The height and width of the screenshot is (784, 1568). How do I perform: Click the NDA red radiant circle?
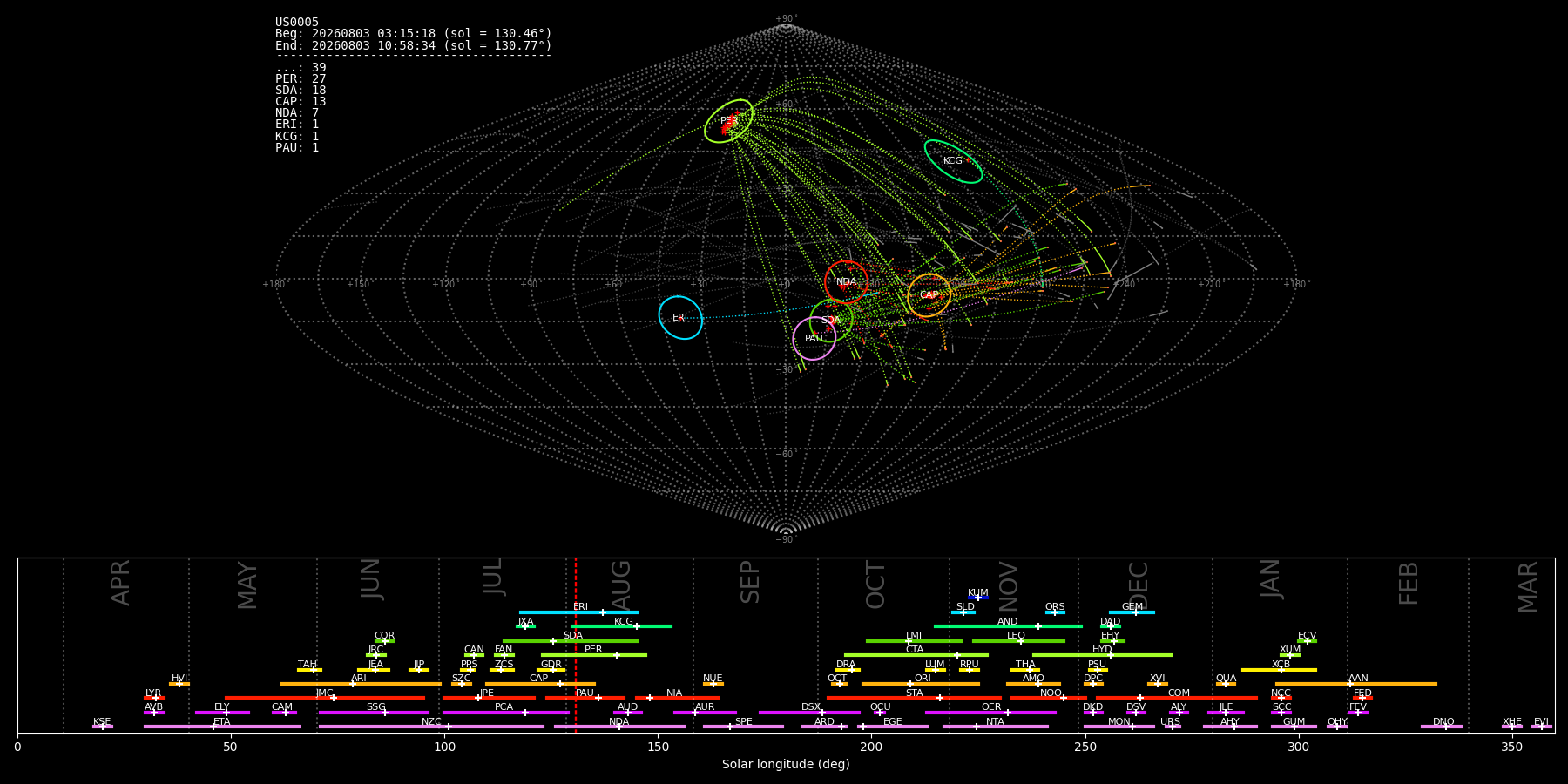pyautogui.click(x=846, y=281)
